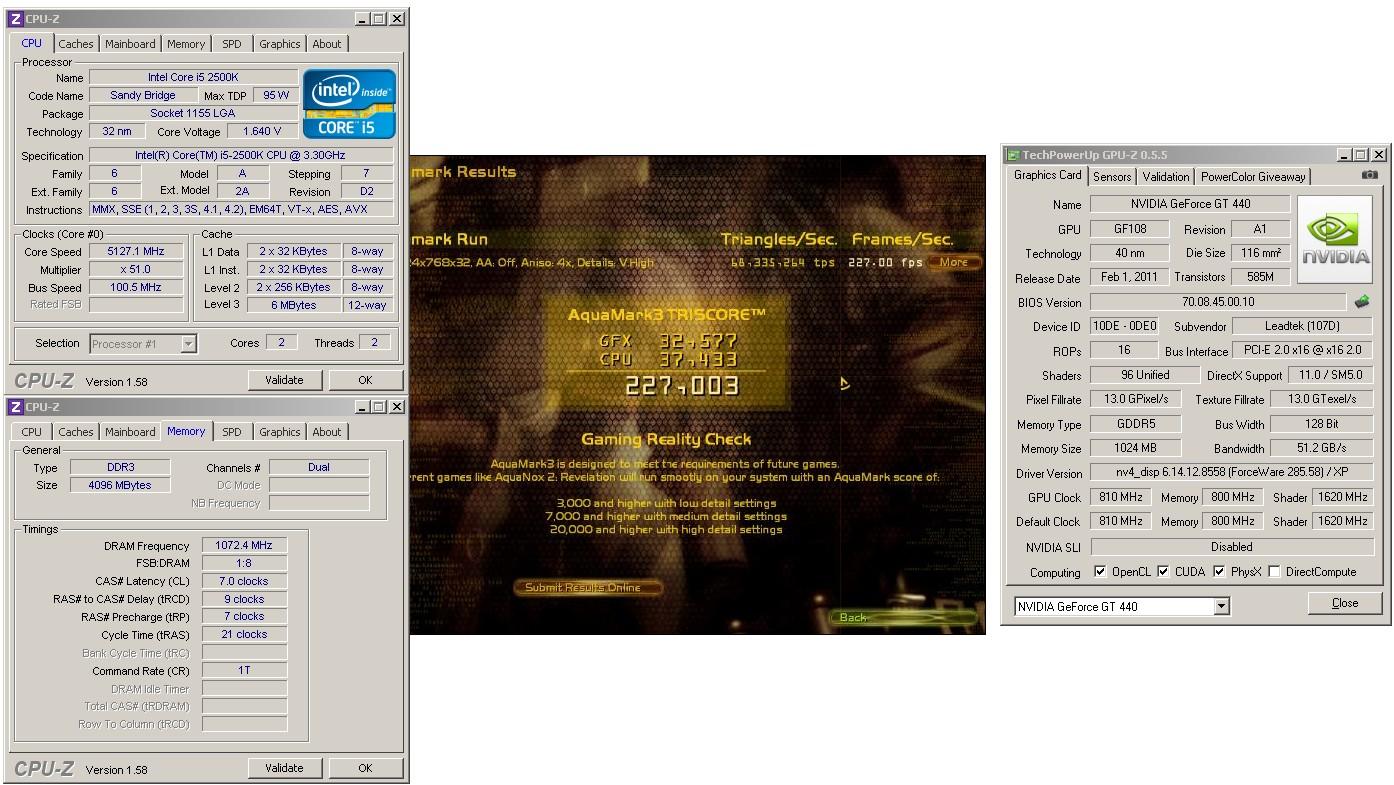Click the More button next to fps
The width and height of the screenshot is (1394, 785).
click(953, 263)
